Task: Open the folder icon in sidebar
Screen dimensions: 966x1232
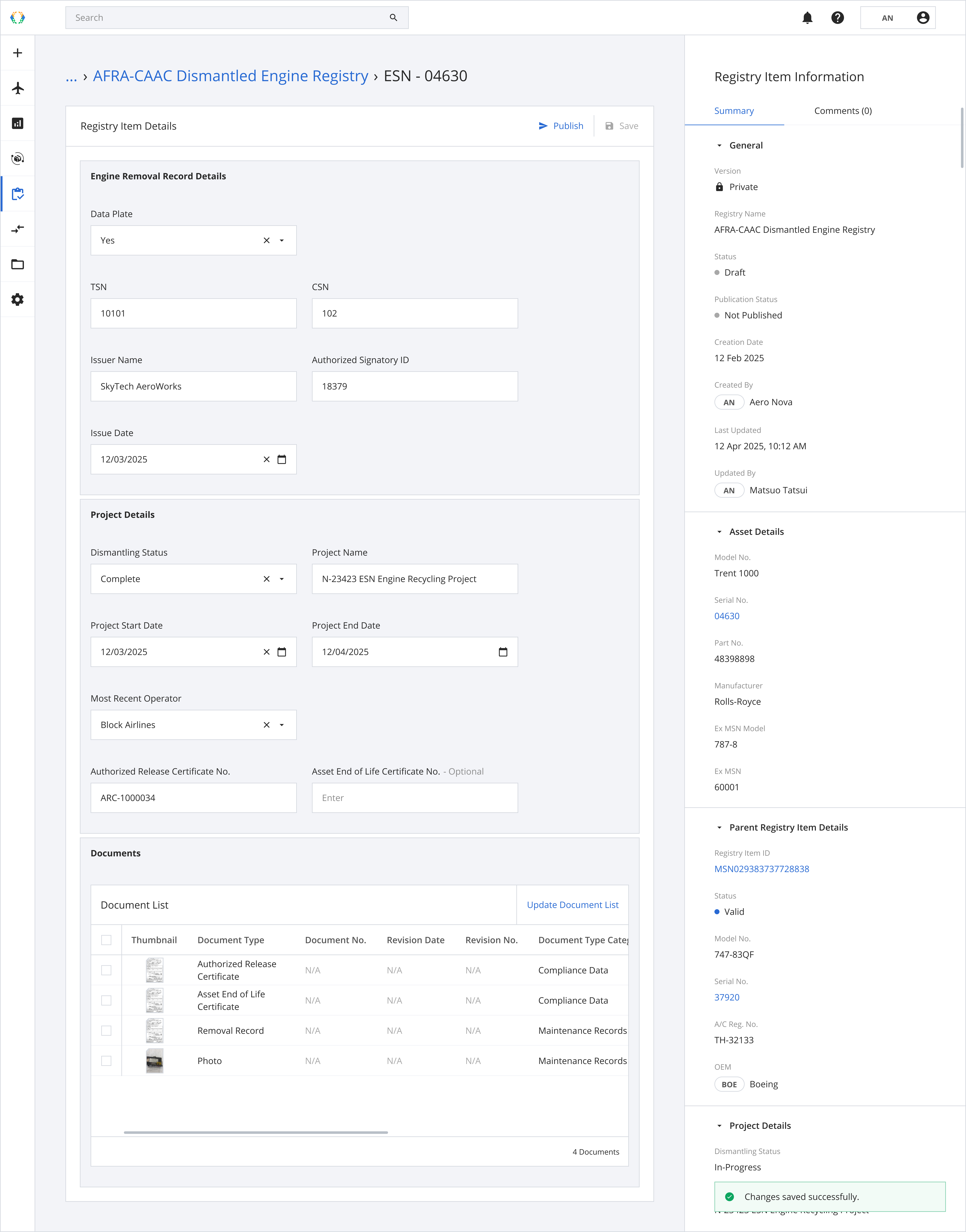Action: tap(18, 264)
